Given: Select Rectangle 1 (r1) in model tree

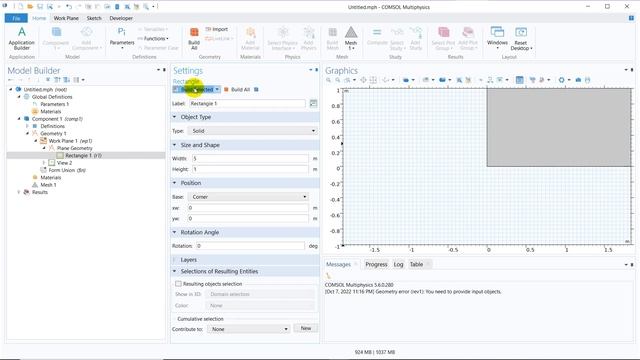Looking at the screenshot, I should coord(83,156).
